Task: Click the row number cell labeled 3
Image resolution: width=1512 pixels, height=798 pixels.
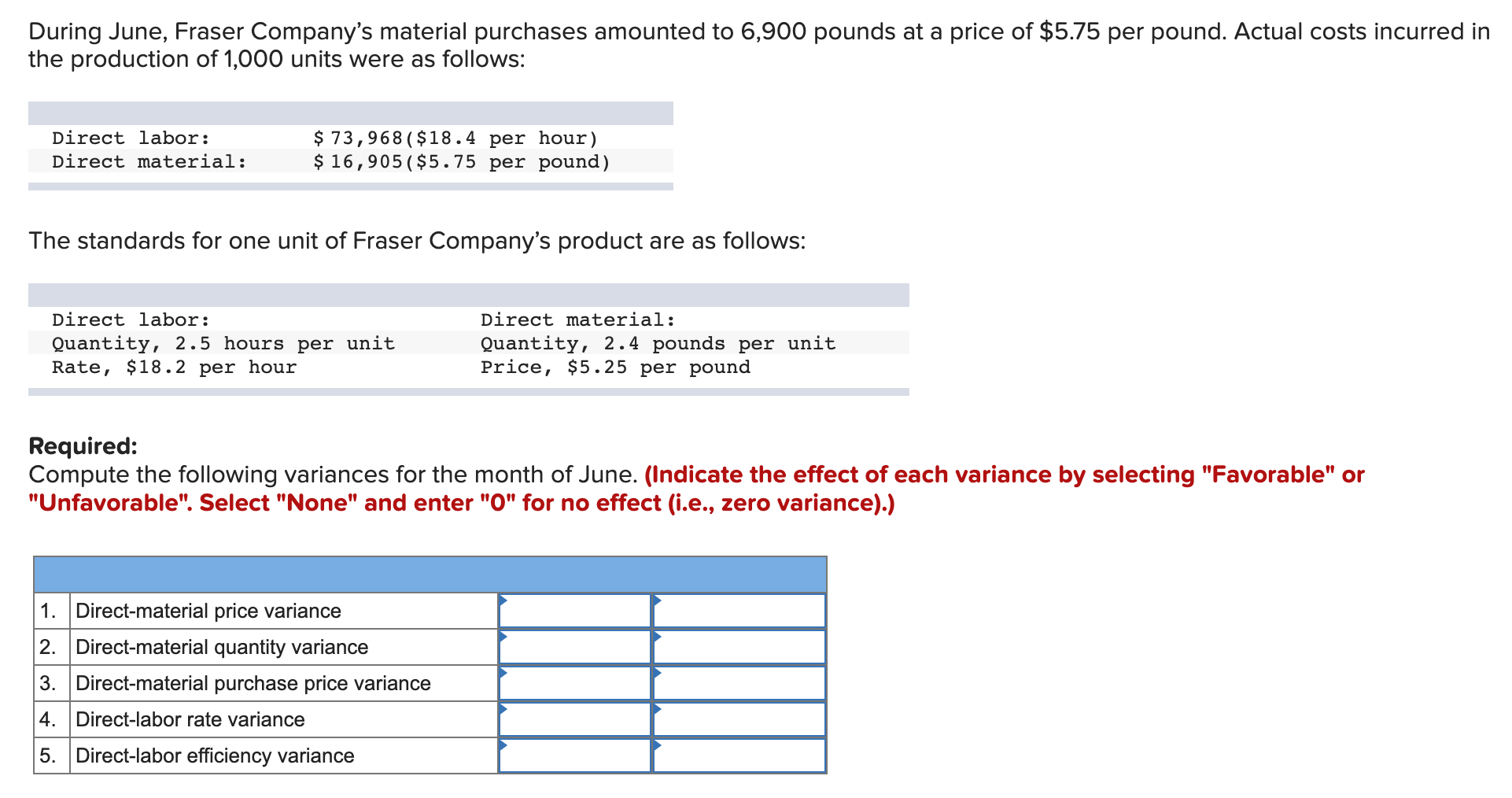Action: (x=50, y=683)
